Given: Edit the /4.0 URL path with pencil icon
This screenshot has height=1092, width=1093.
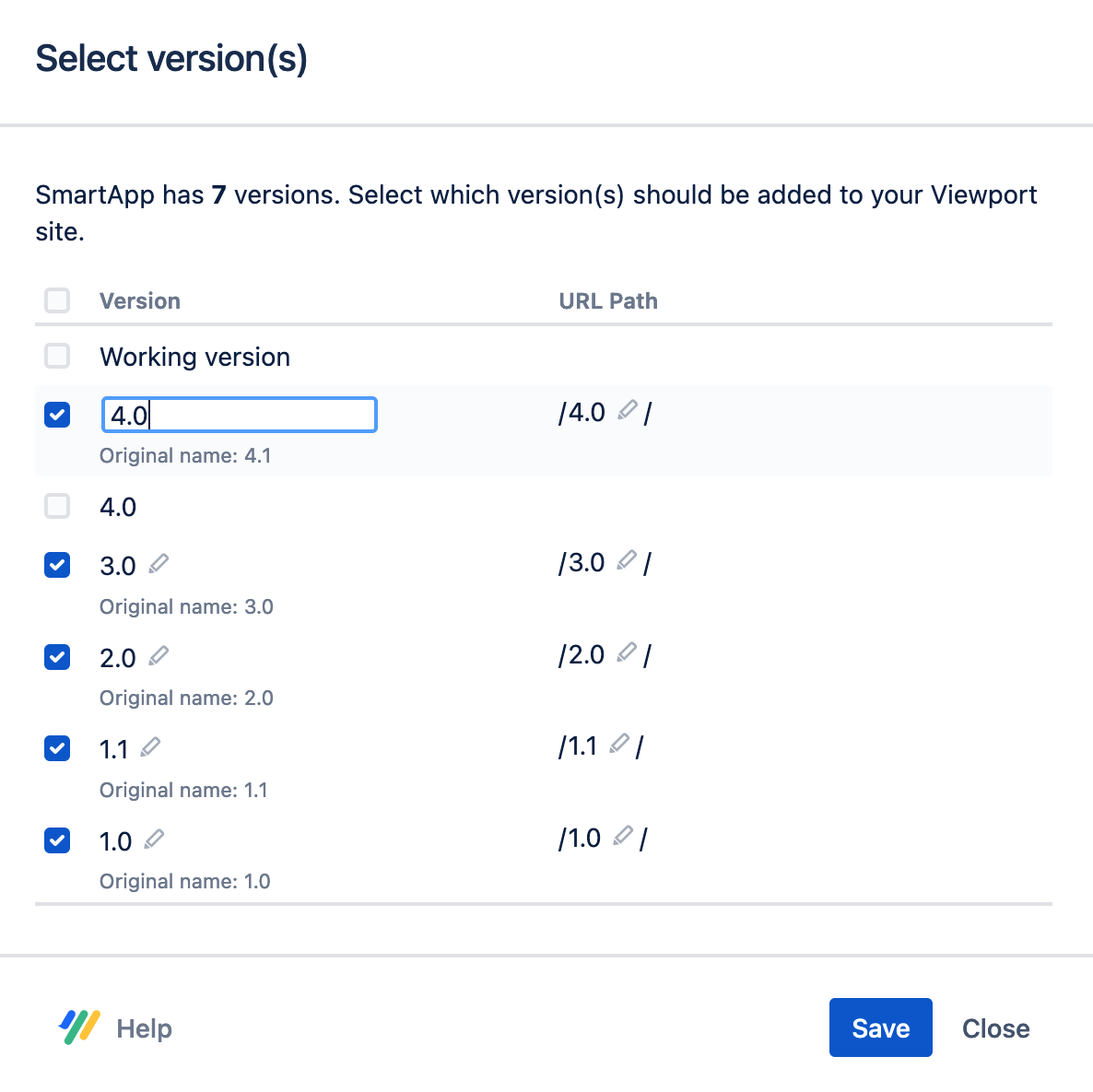Looking at the screenshot, I should tap(628, 410).
